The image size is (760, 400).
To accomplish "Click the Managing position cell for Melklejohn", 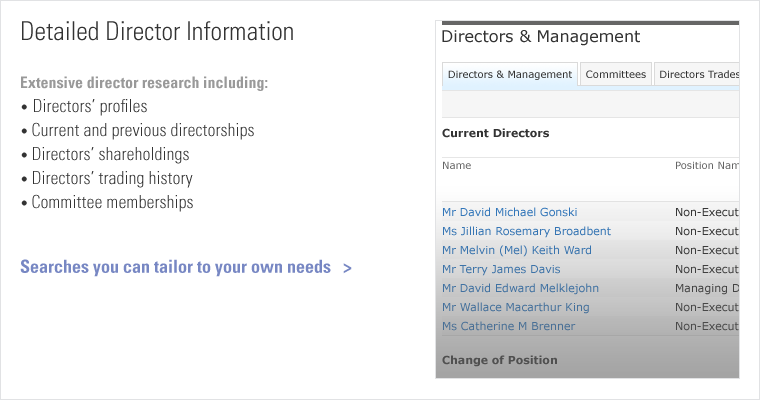I will pyautogui.click(x=706, y=288).
